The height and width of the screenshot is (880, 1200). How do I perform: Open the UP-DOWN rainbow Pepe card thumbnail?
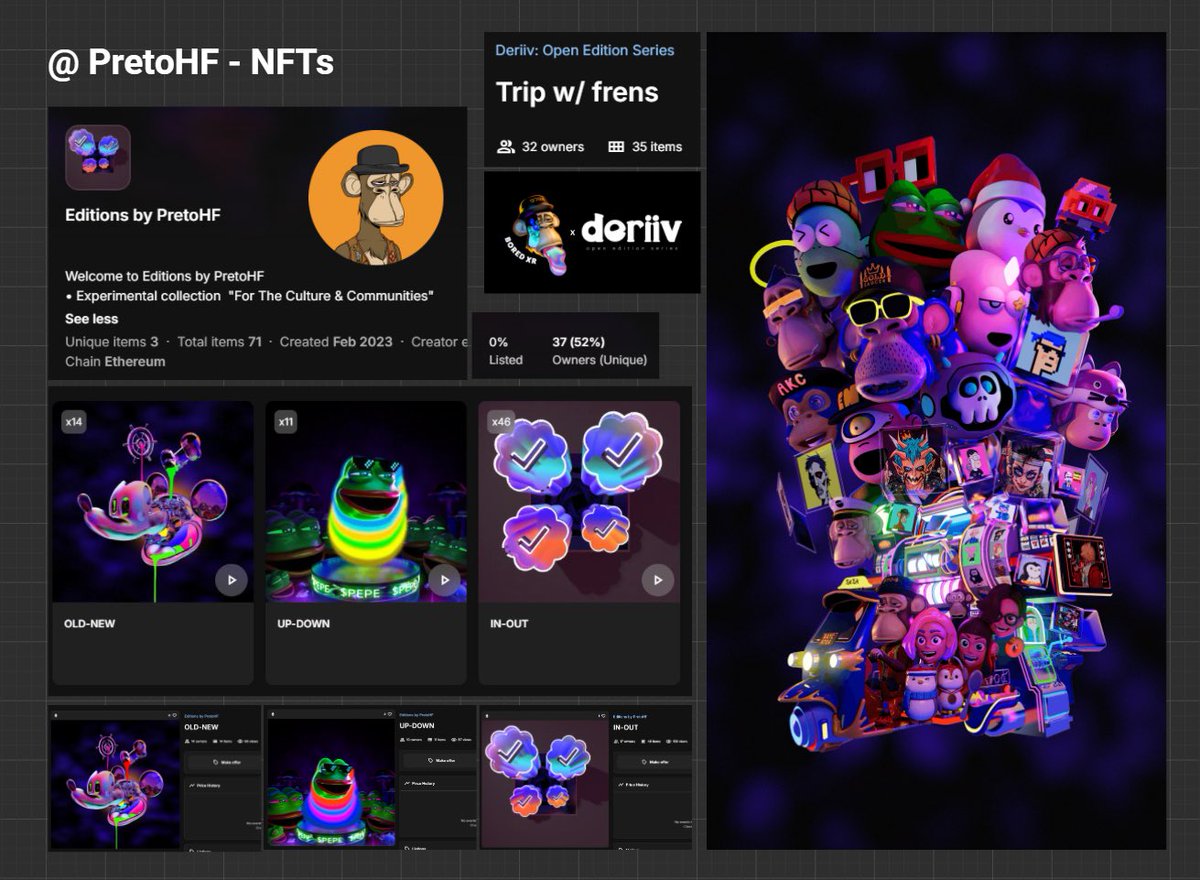tap(366, 502)
